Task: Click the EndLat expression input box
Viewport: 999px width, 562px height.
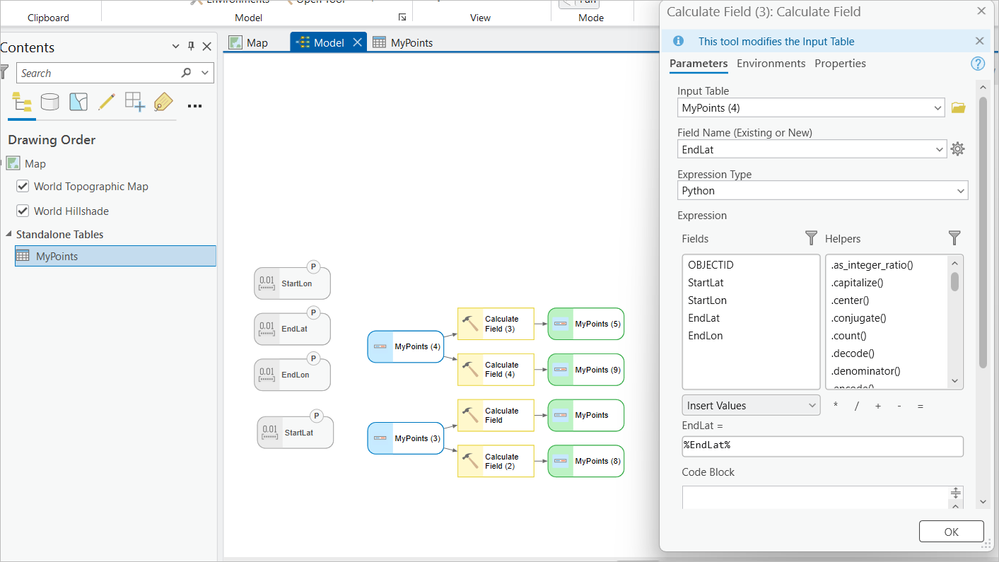Action: (823, 446)
